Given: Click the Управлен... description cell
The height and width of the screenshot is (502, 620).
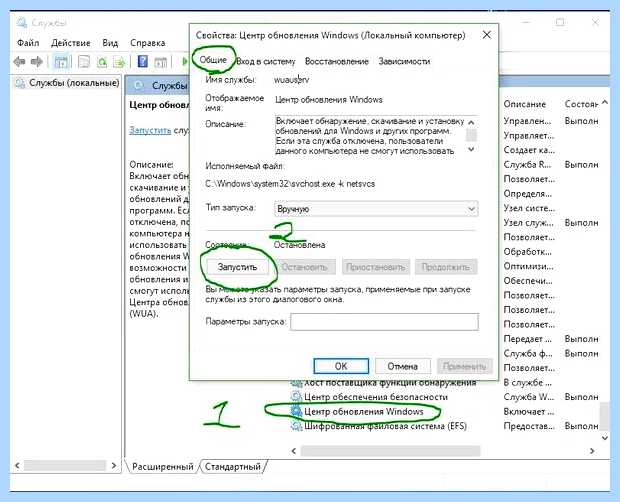Looking at the screenshot, I should [x=527, y=121].
